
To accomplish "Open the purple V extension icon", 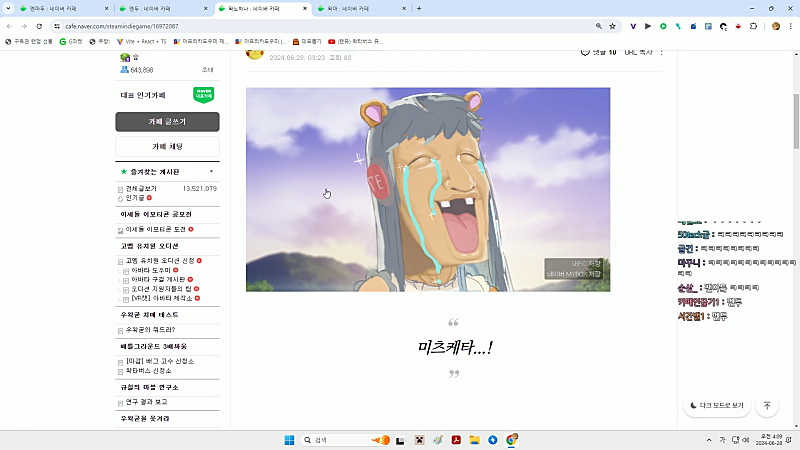I will [x=633, y=26].
